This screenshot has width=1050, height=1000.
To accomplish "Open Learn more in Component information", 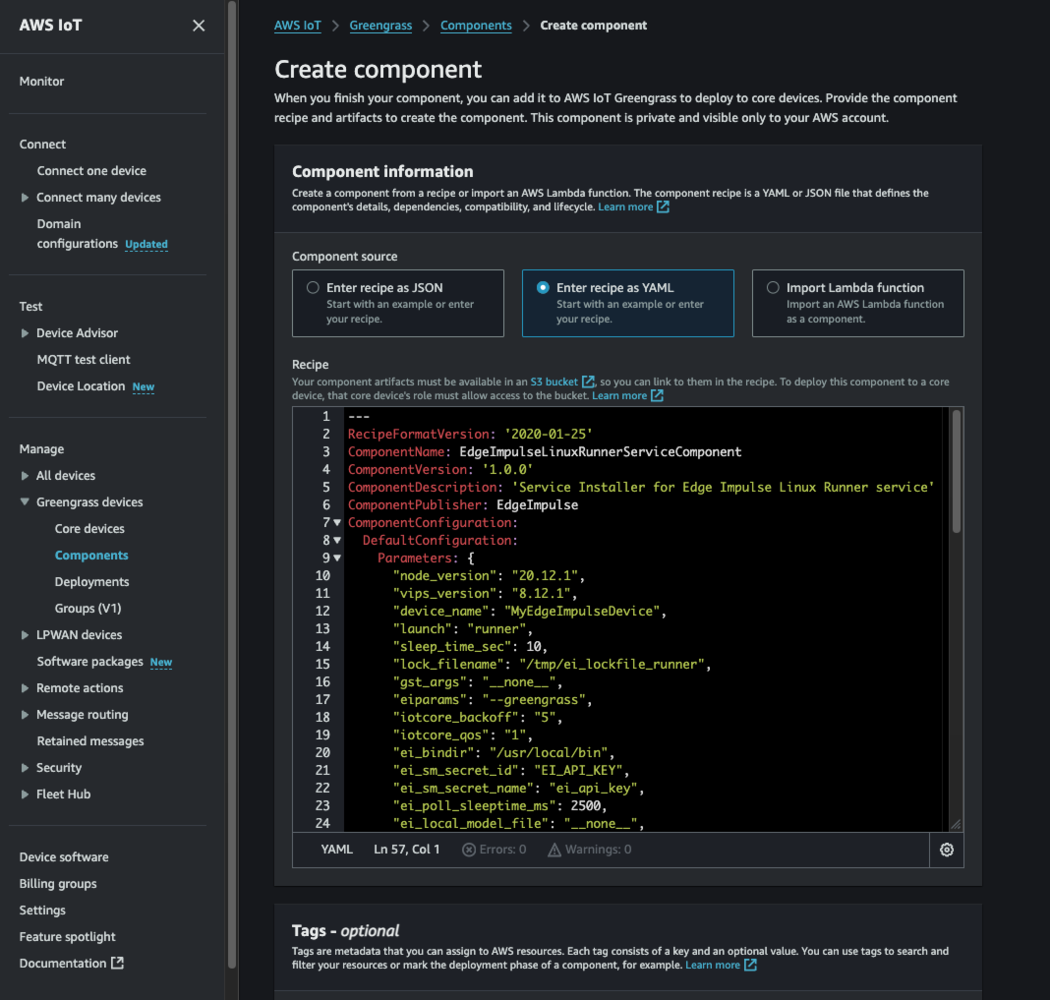I will [633, 207].
